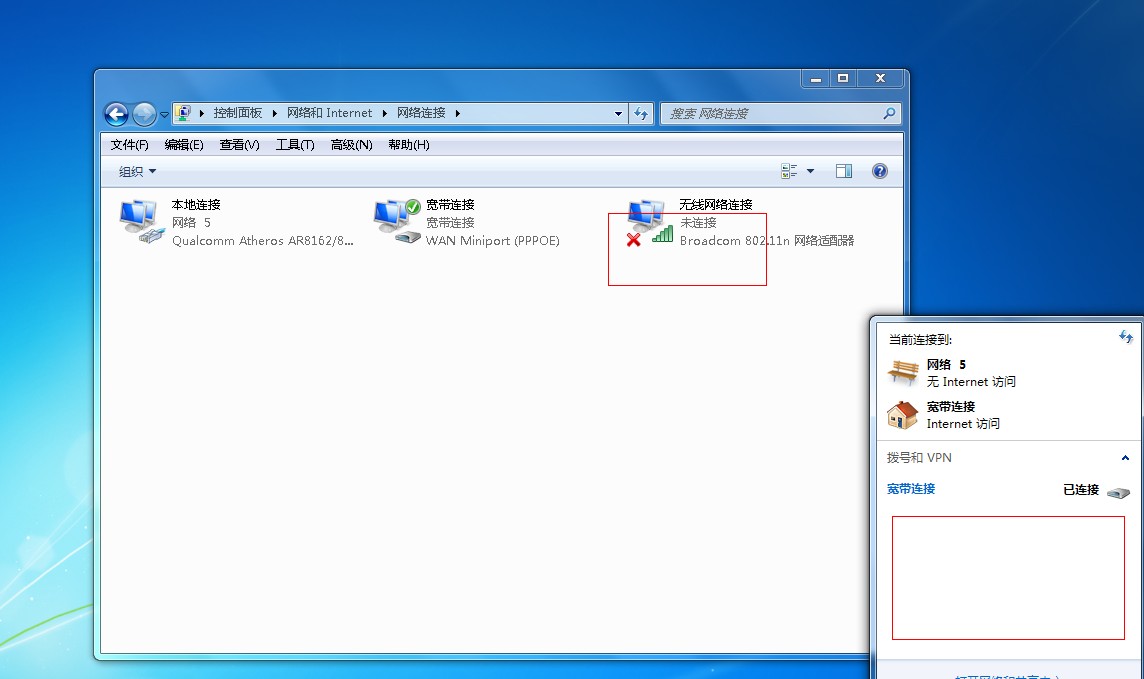Expand arrow after 网络和 Internet breadcrumb

[384, 113]
